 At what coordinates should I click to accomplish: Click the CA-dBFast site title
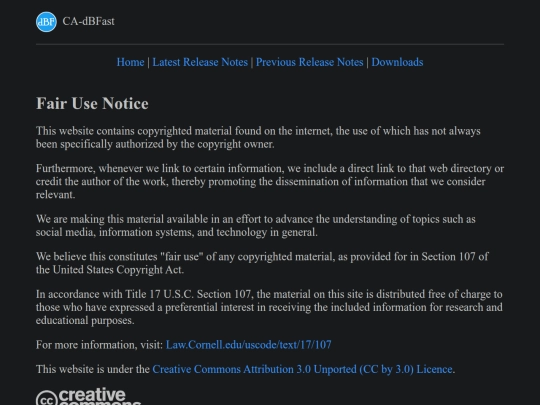pyautogui.click(x=89, y=21)
